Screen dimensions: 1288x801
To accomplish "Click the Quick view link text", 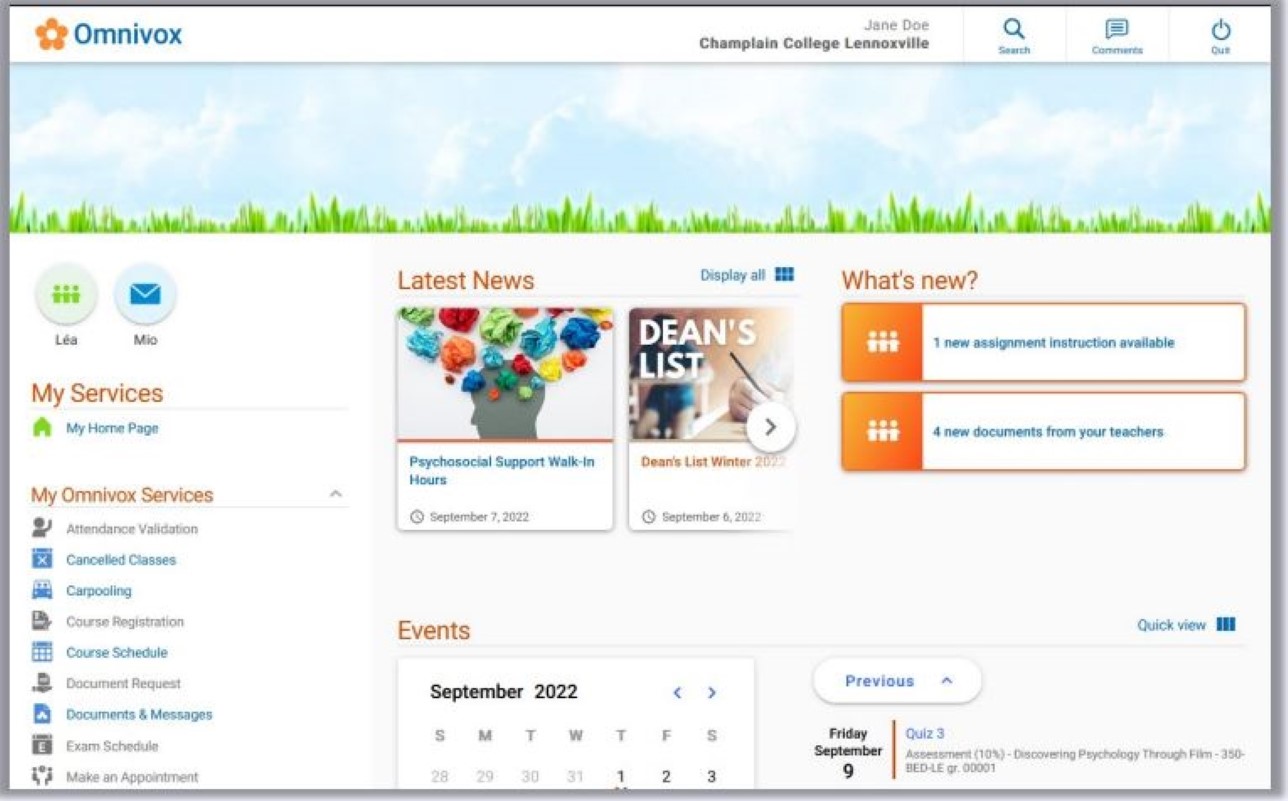I will (x=1172, y=625).
